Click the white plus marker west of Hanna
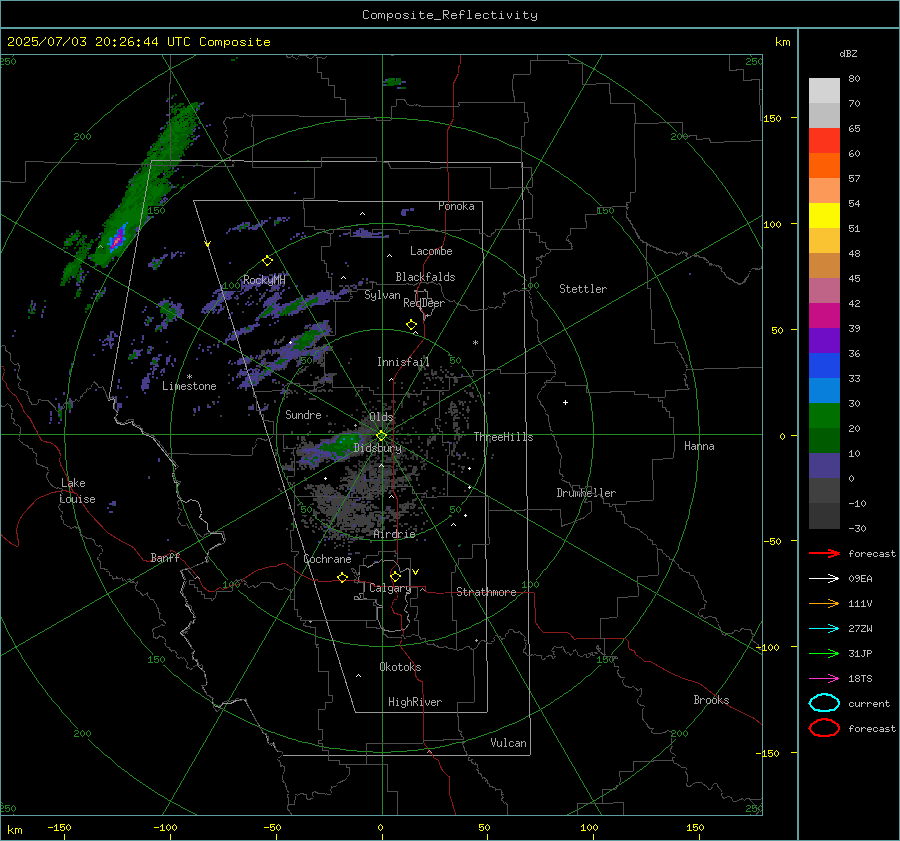Image resolution: width=900 pixels, height=841 pixels. [x=565, y=402]
